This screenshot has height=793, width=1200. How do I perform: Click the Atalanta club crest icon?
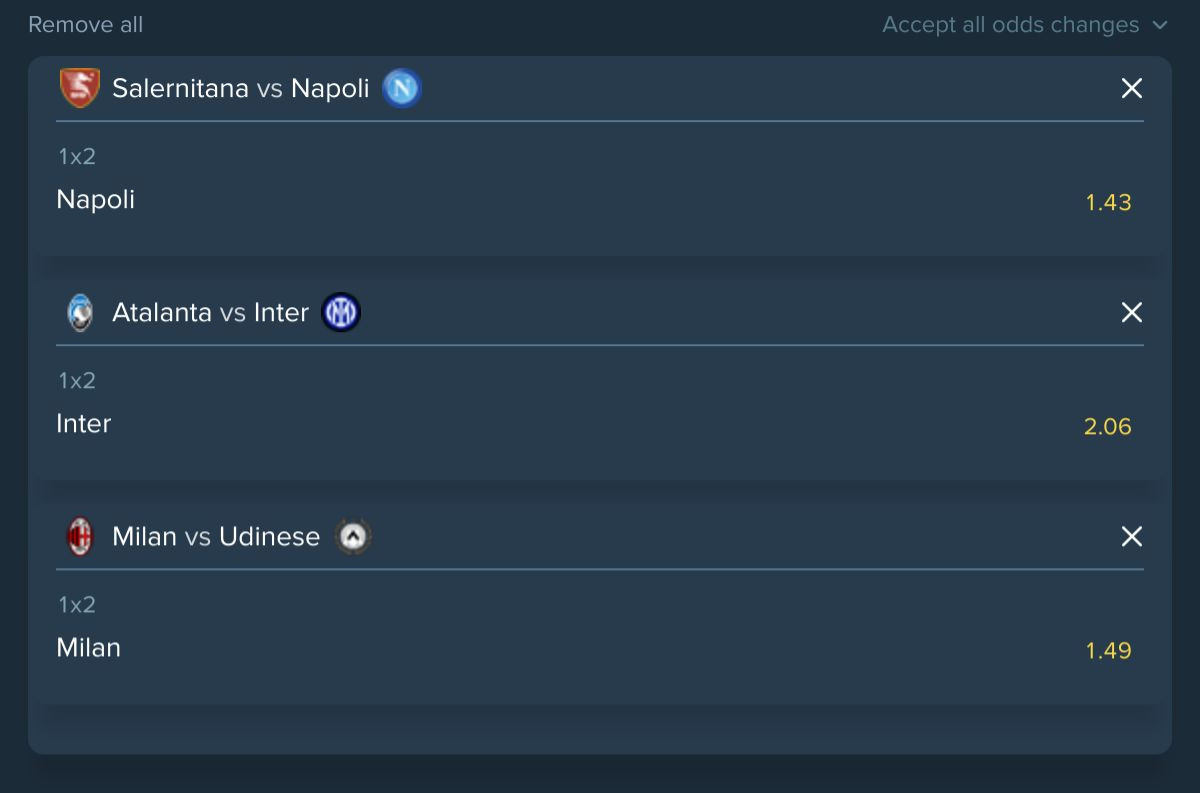pos(80,312)
